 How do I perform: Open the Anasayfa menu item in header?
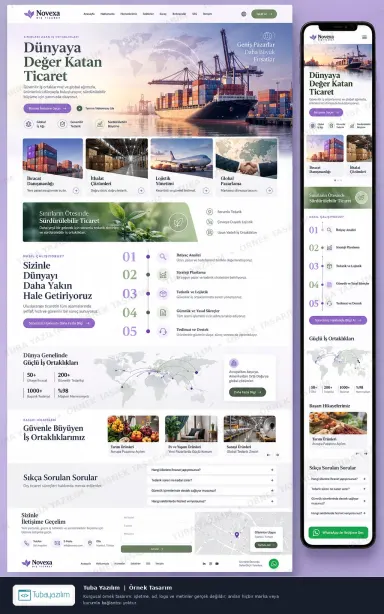[89, 14]
